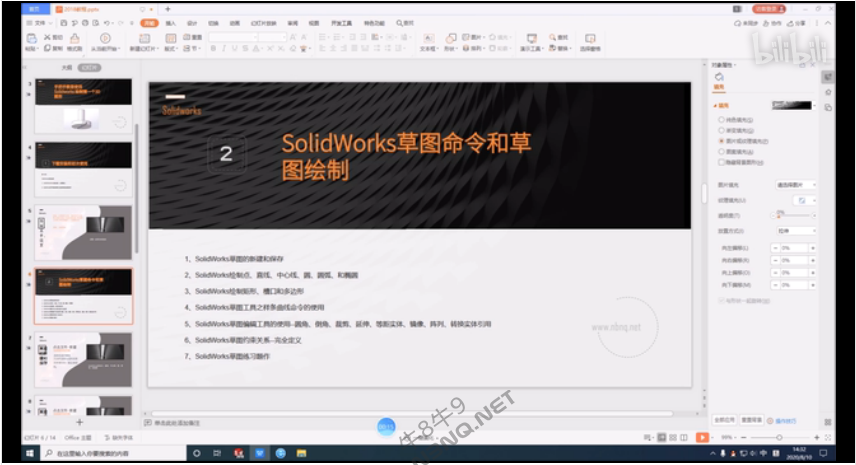
Task: Click the Share (分享) button
Action: pos(796,23)
